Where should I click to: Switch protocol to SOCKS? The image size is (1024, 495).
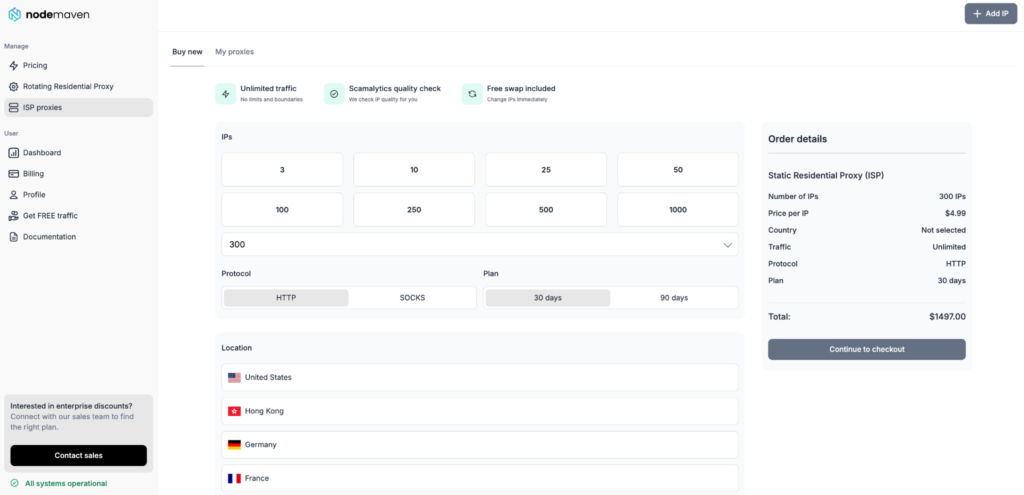(x=412, y=298)
